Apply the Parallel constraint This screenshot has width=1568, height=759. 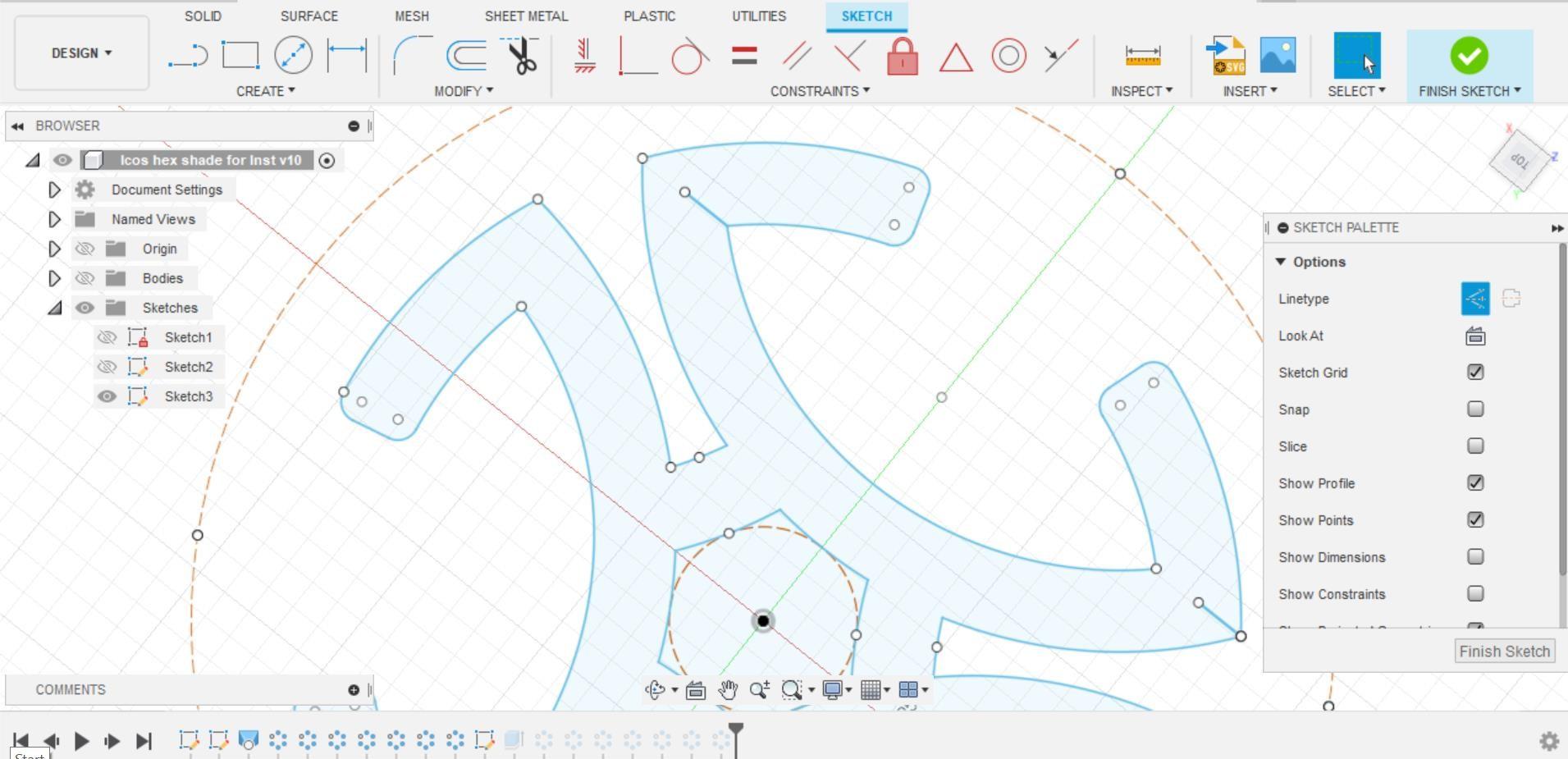797,56
